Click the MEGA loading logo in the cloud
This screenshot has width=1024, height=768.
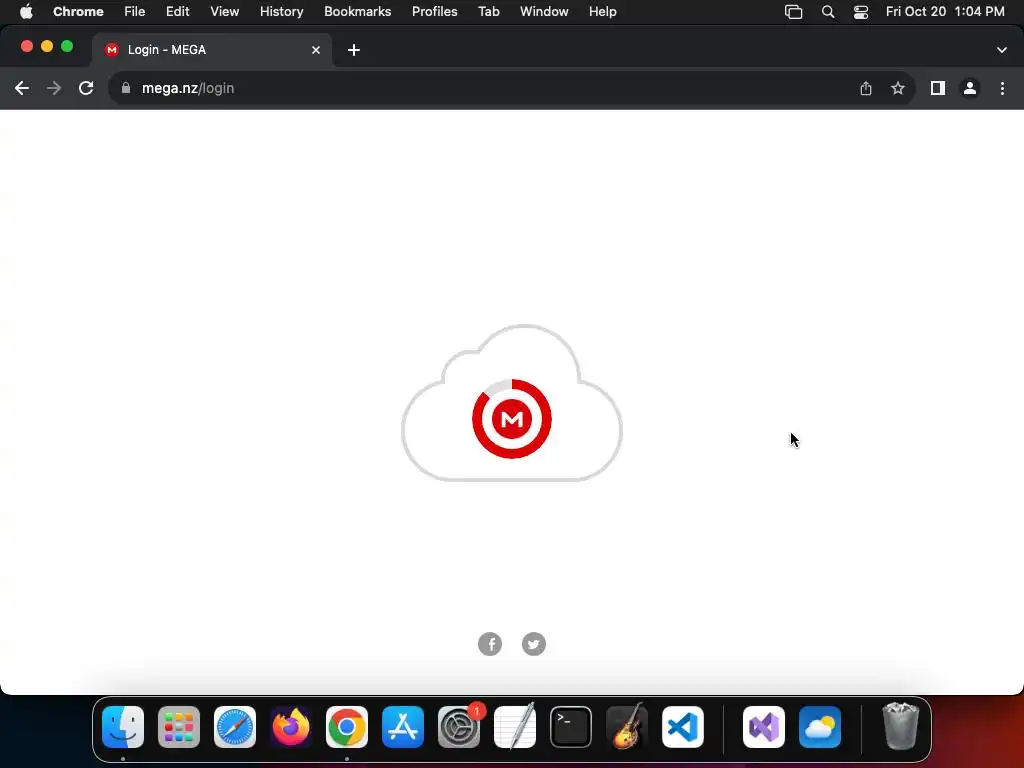coord(512,419)
